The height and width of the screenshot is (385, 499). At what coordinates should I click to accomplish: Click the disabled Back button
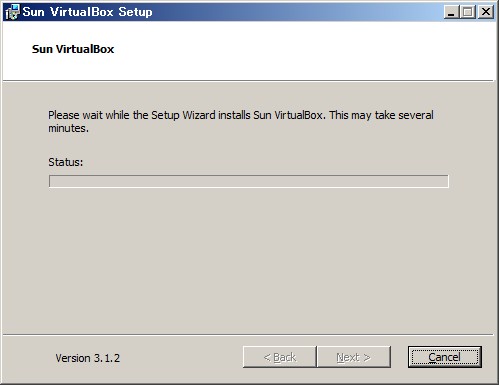(280, 357)
